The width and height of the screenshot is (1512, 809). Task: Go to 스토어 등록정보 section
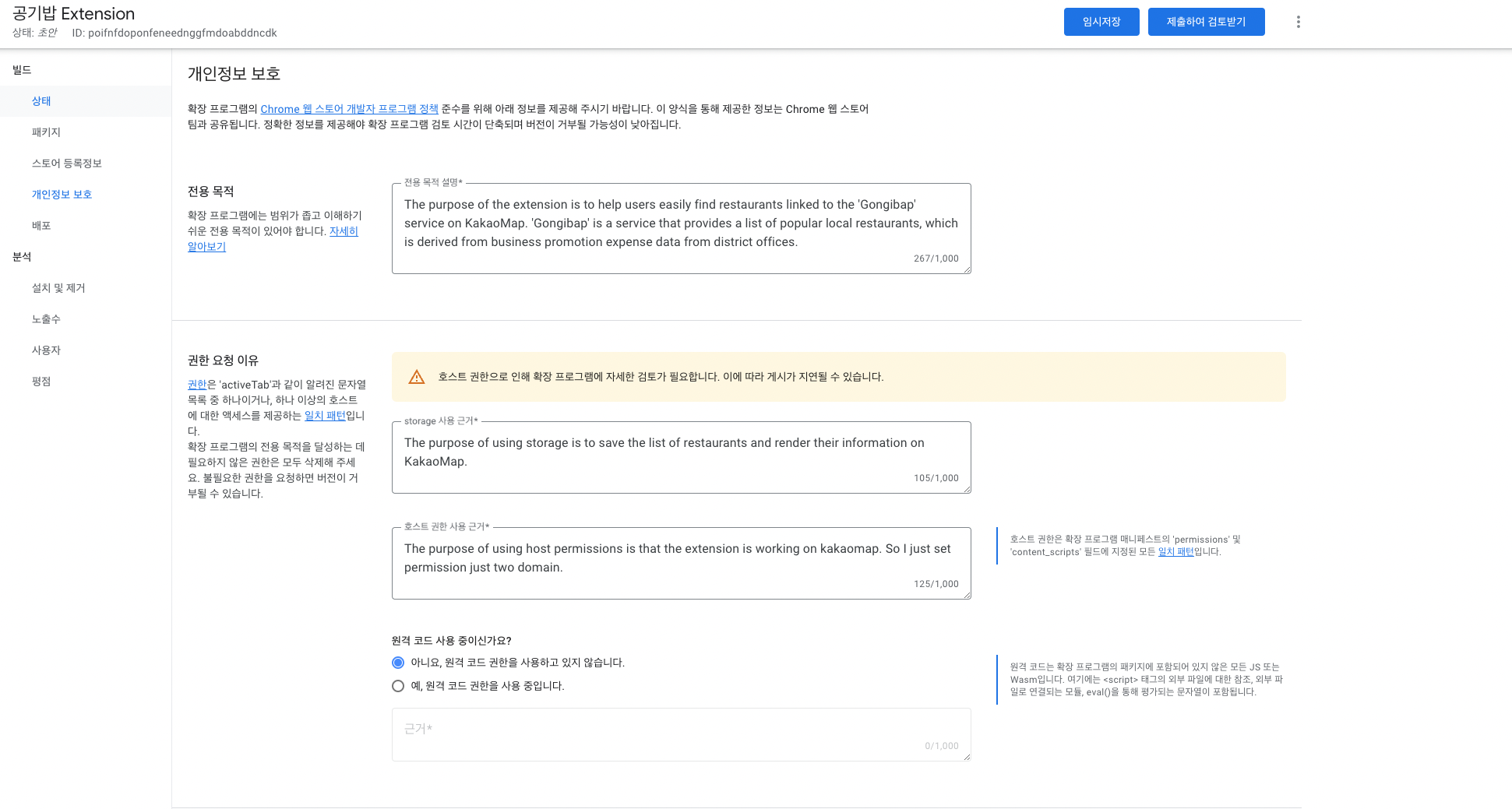click(67, 164)
